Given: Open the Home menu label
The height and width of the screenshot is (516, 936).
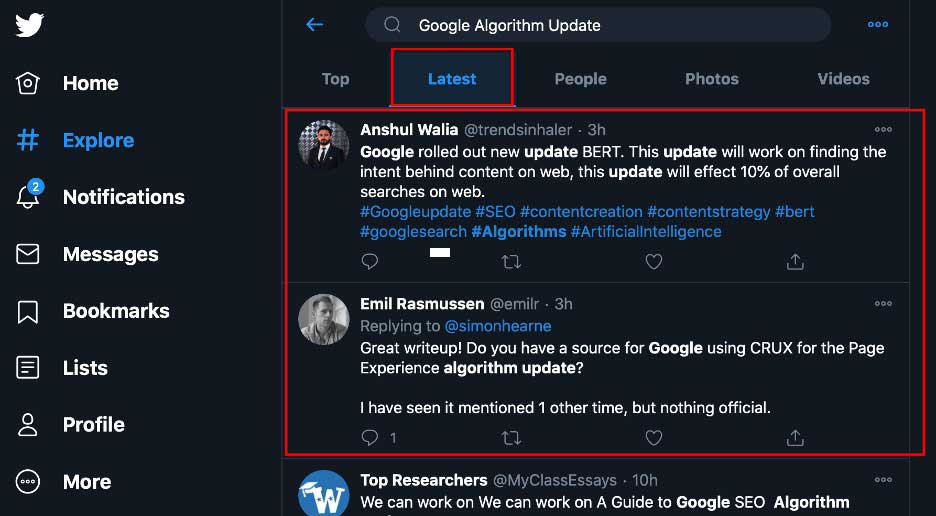Looking at the screenshot, I should pyautogui.click(x=90, y=83).
